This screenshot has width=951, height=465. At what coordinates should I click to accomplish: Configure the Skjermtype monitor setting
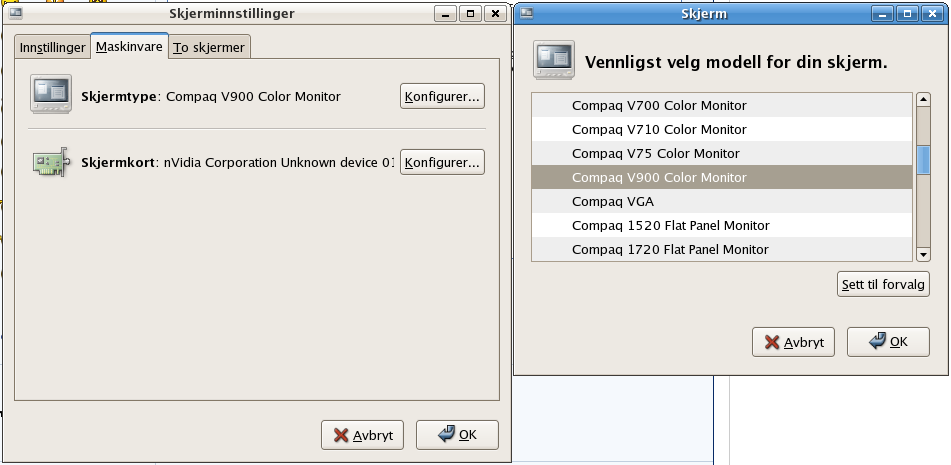[442, 96]
